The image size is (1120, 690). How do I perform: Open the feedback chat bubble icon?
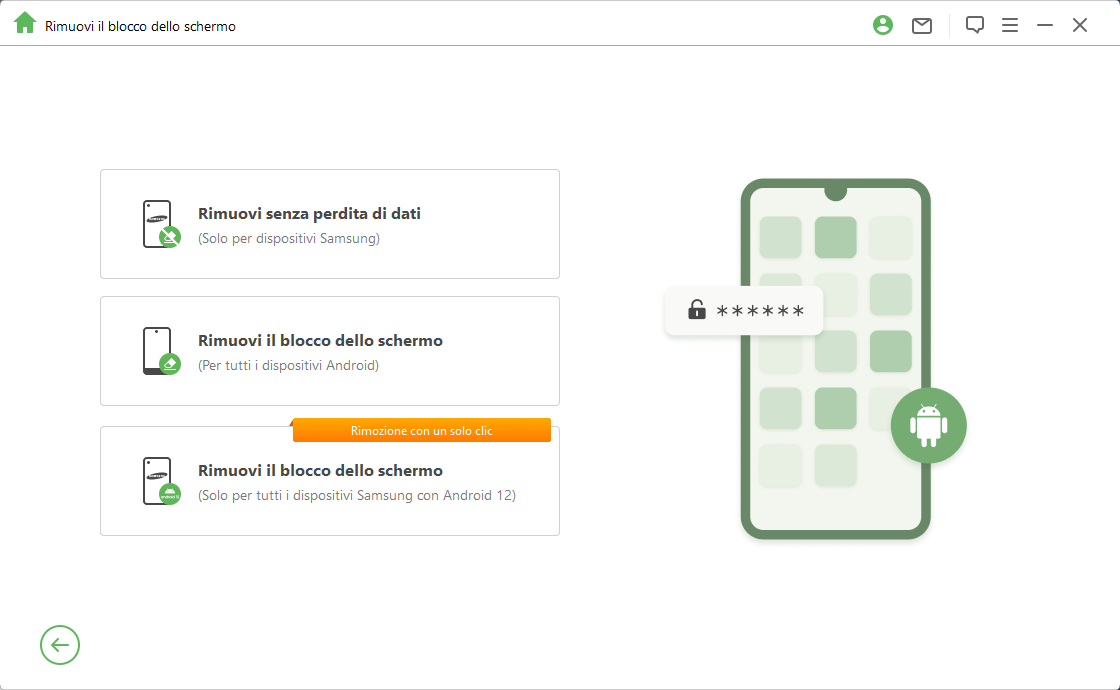tap(974, 25)
